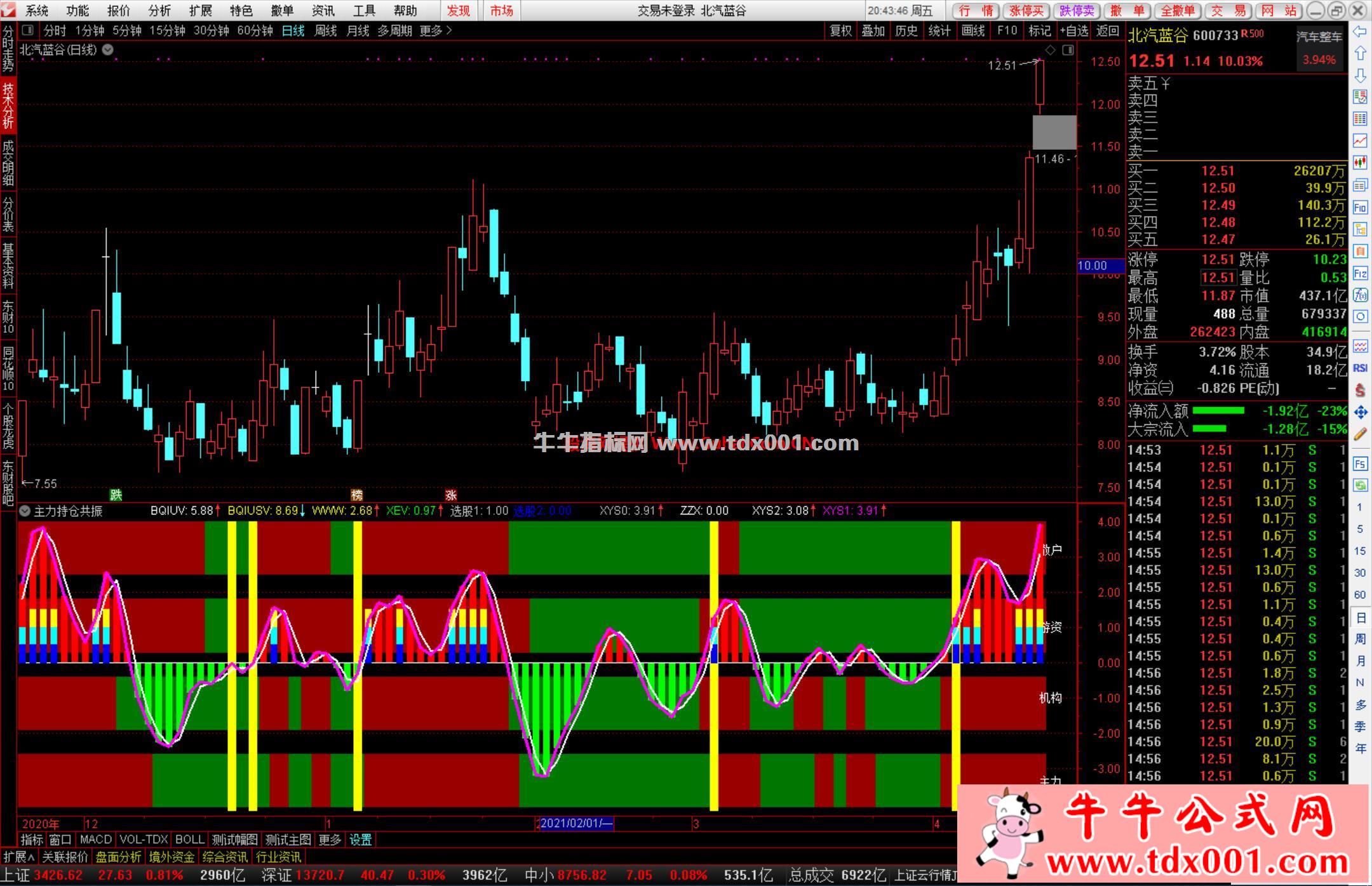Open the F10 company info icon in right toolbar

[1360, 207]
